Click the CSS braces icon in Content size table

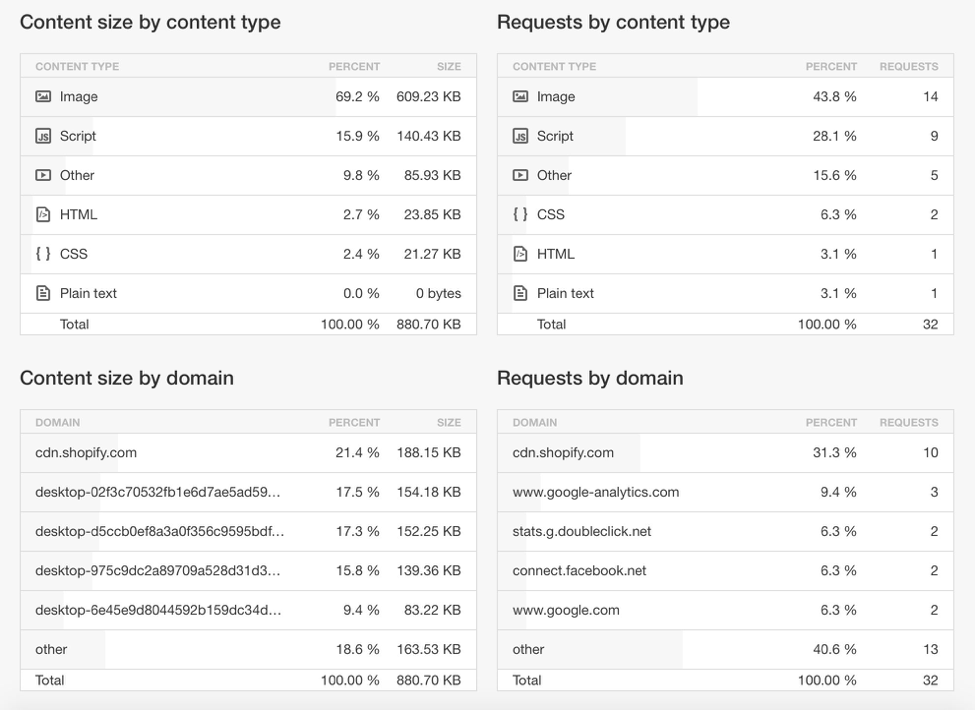pos(43,254)
